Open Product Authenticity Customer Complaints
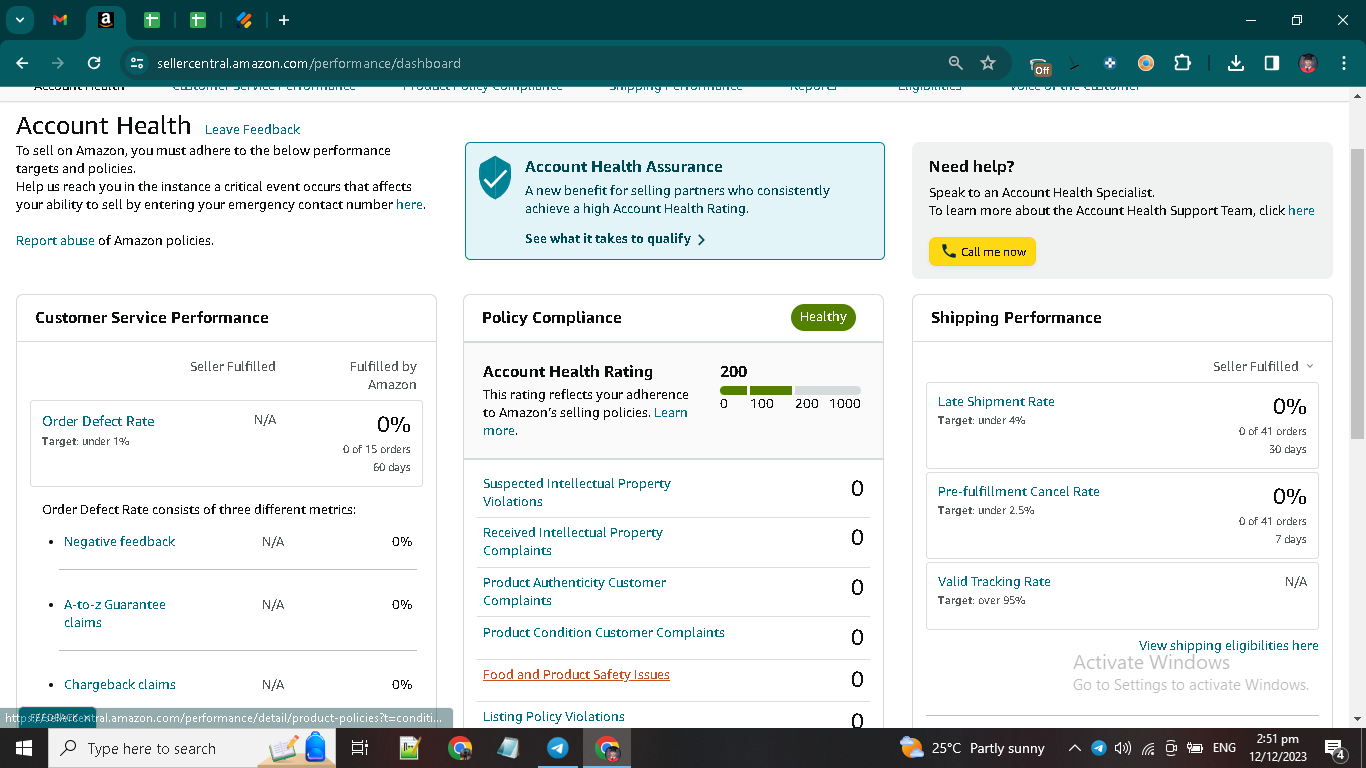 click(x=574, y=591)
